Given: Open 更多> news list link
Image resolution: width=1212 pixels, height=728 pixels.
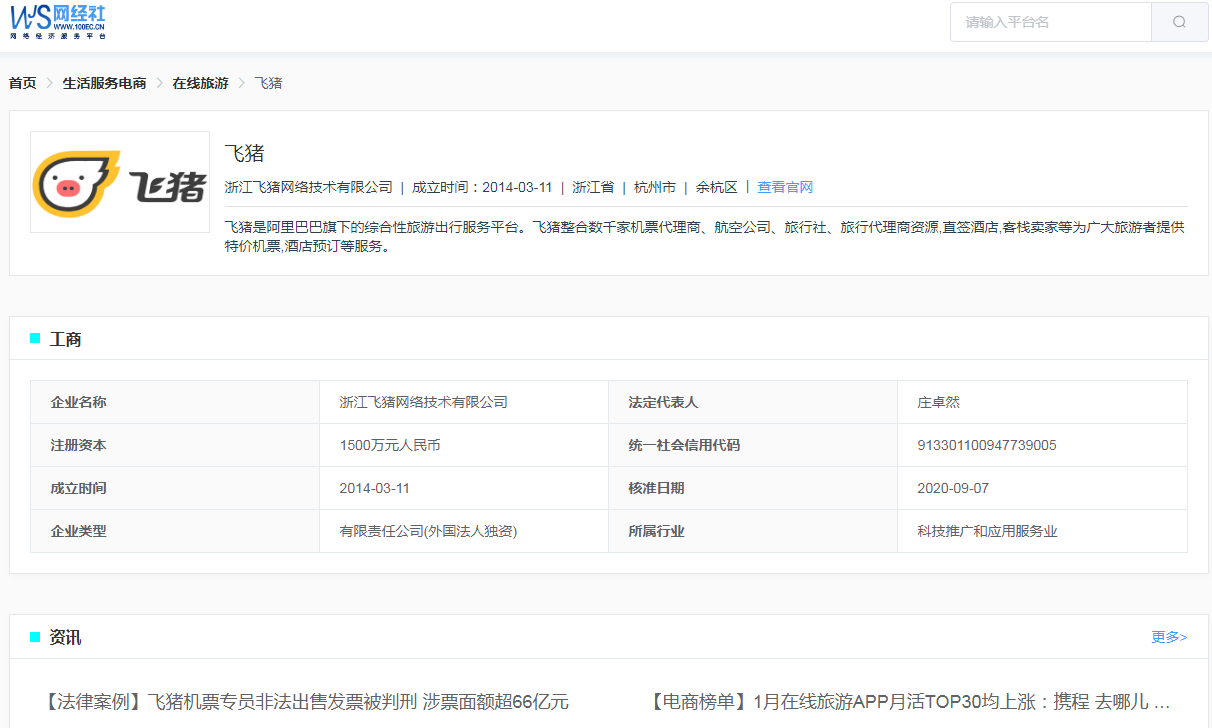Looking at the screenshot, I should 1168,637.
